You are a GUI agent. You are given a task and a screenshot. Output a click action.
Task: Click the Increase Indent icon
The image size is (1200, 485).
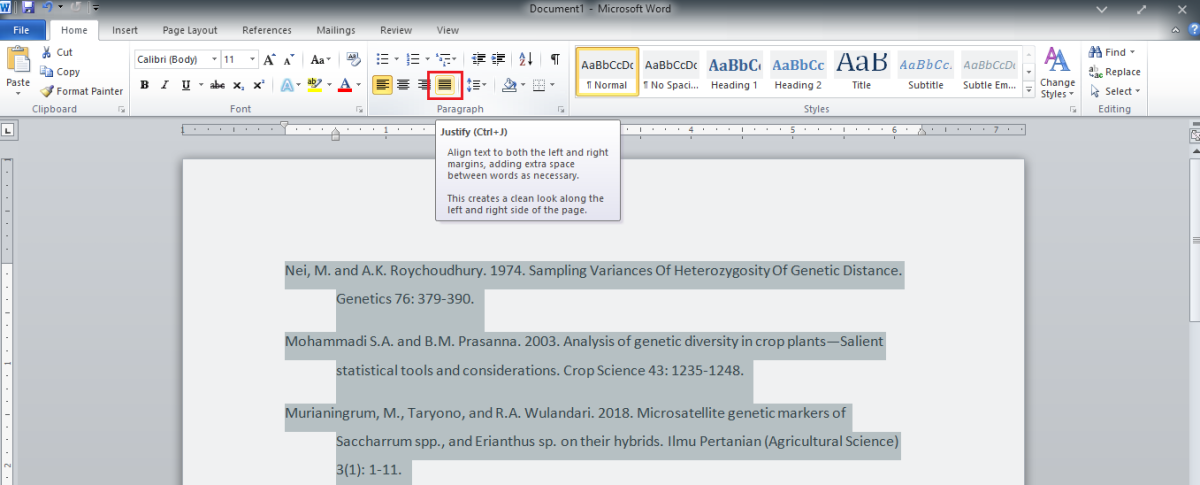pyautogui.click(x=499, y=59)
